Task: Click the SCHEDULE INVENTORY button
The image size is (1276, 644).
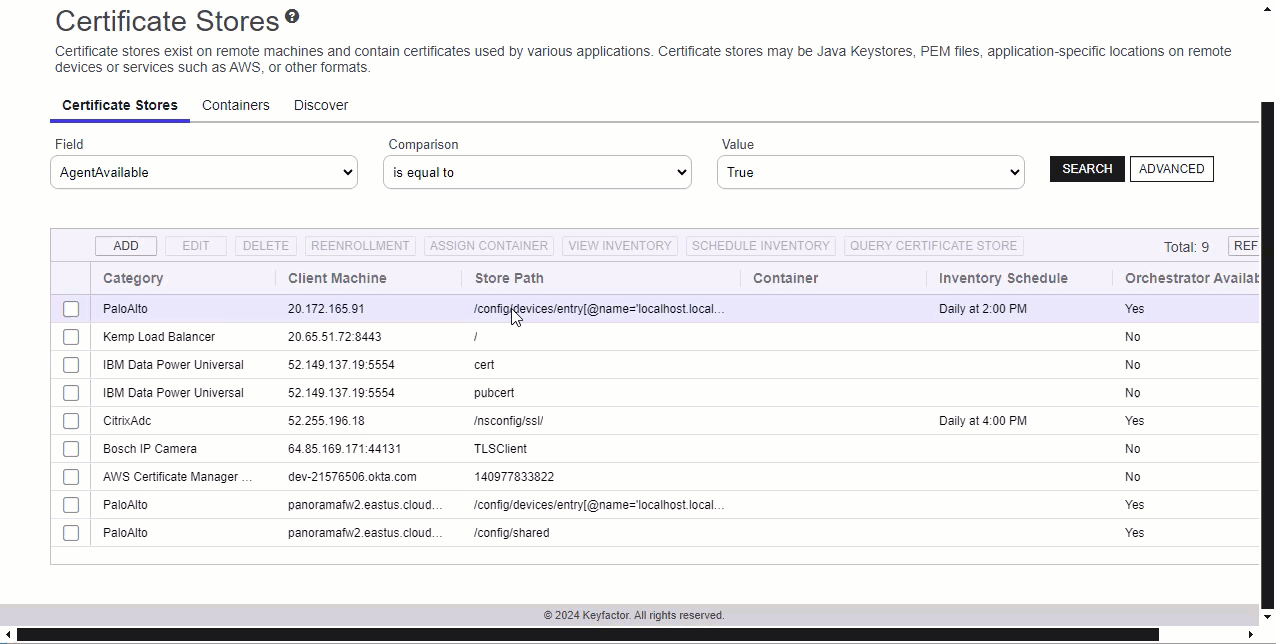Action: pyautogui.click(x=761, y=246)
